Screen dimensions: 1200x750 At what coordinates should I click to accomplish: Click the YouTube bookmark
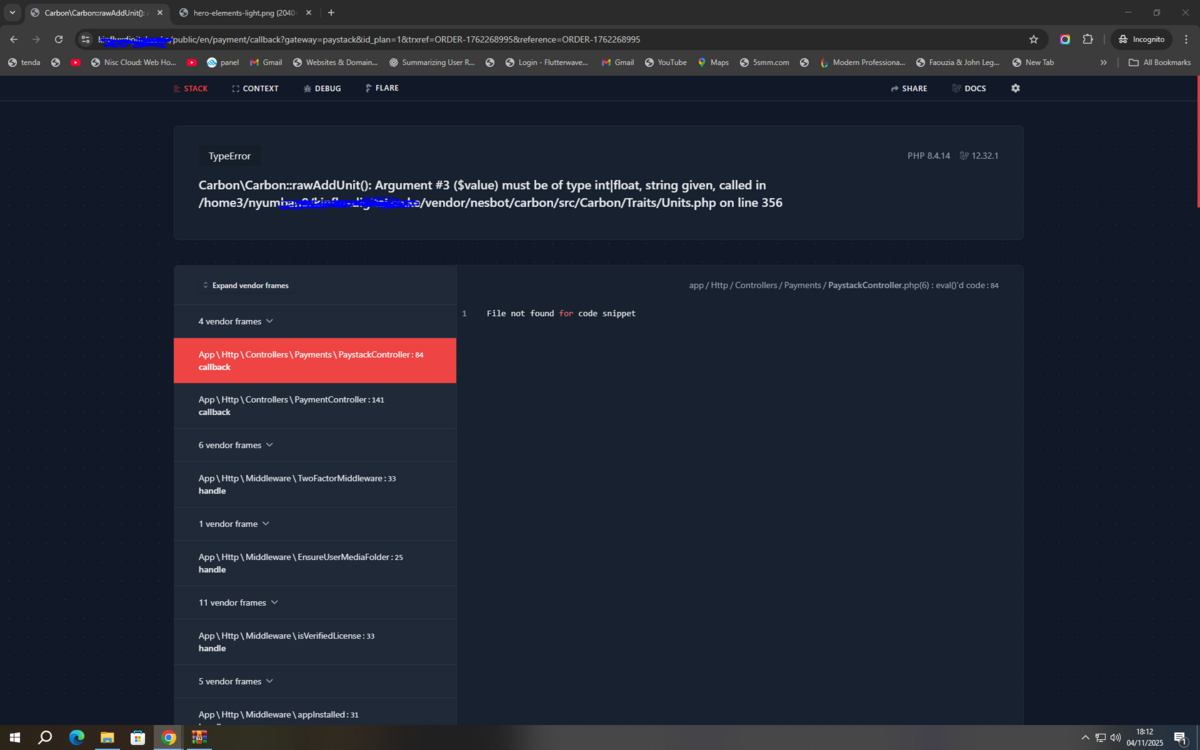tap(664, 62)
